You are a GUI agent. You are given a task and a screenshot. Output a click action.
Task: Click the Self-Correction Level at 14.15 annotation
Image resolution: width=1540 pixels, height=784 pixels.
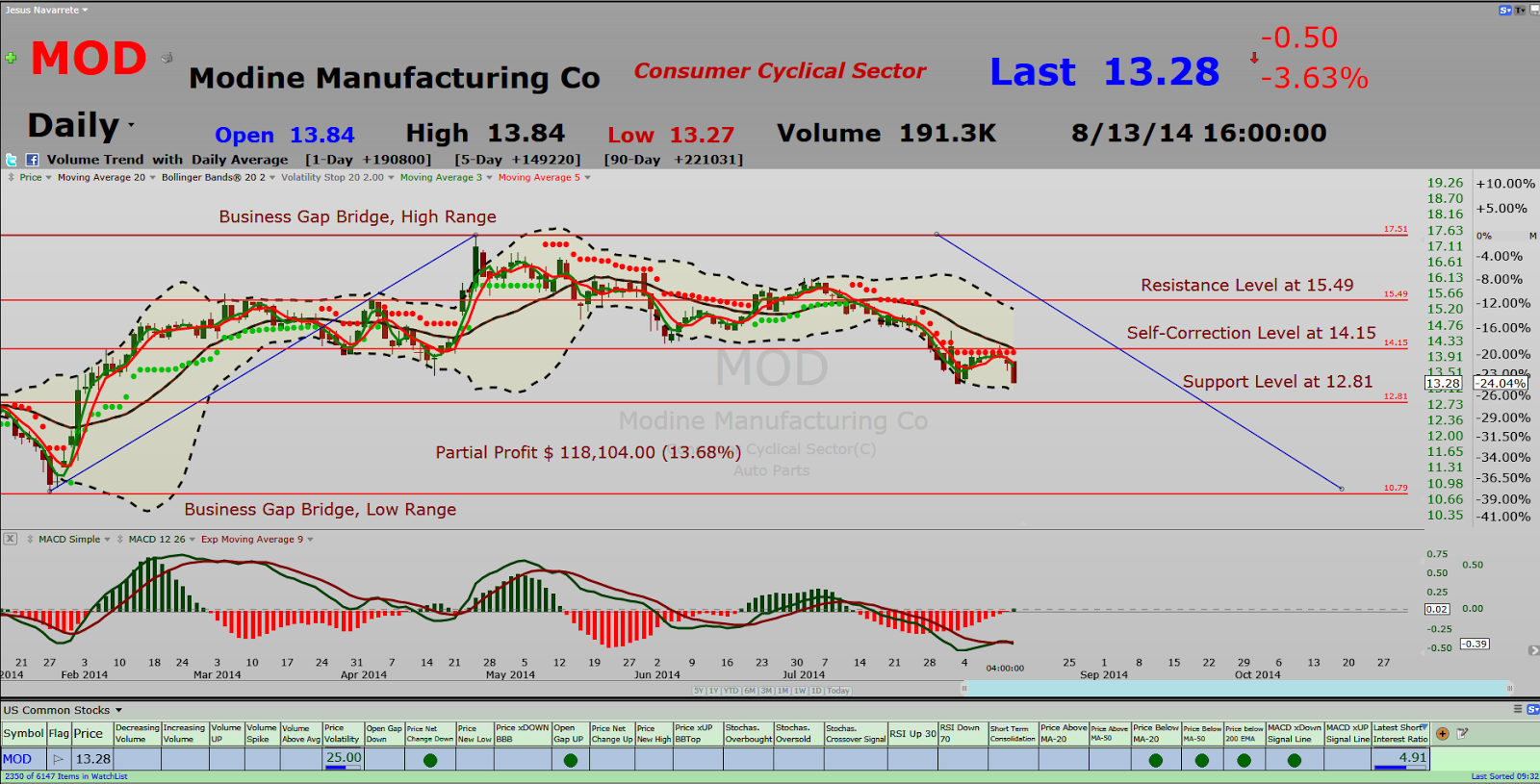[1251, 333]
